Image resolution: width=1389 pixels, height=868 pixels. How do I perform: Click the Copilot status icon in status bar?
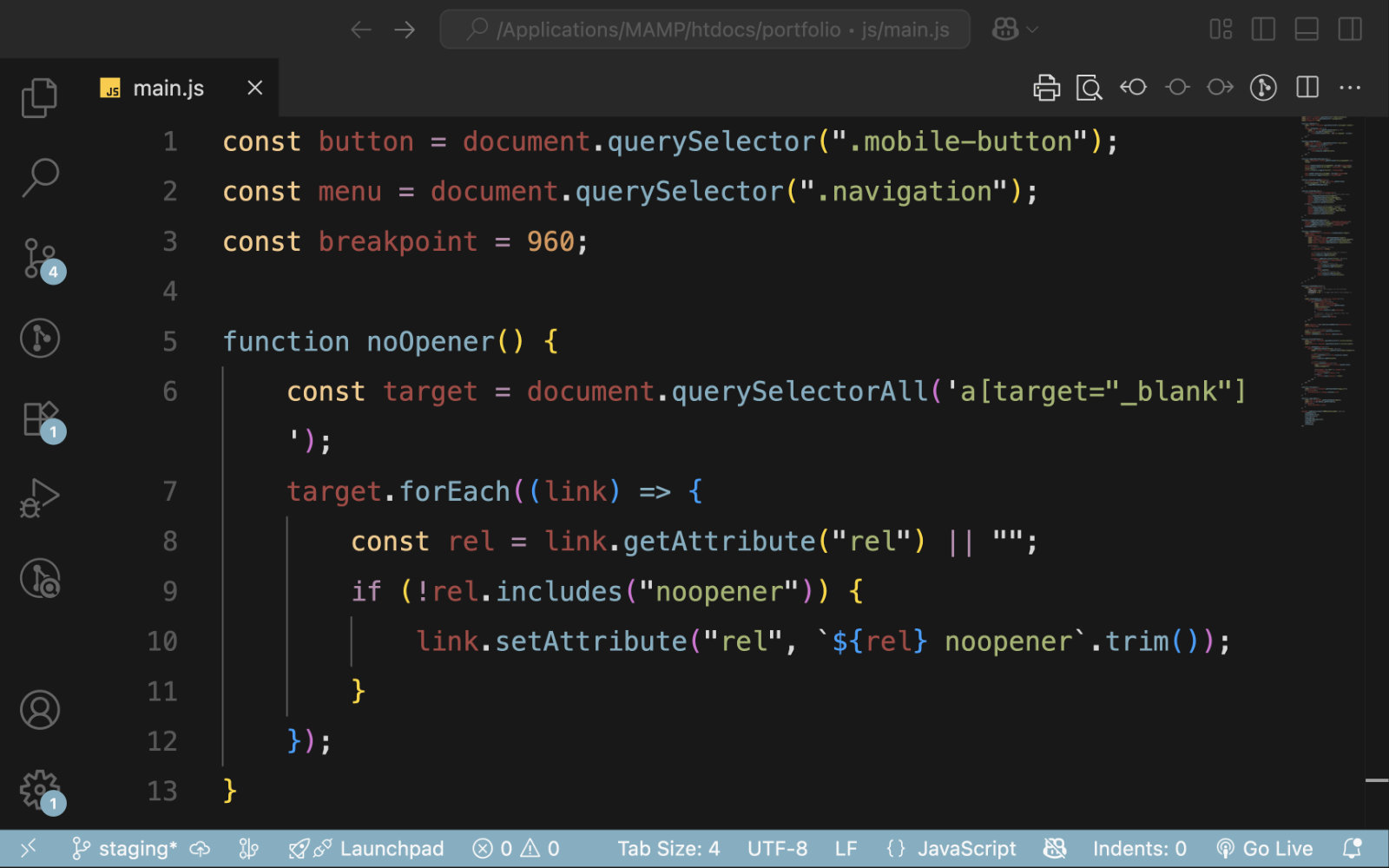[x=1055, y=848]
